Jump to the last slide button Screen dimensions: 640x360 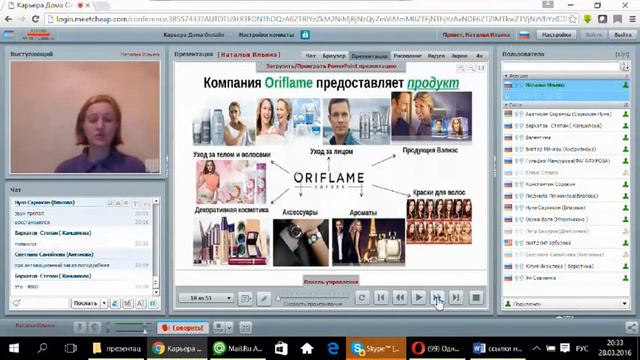(456, 298)
